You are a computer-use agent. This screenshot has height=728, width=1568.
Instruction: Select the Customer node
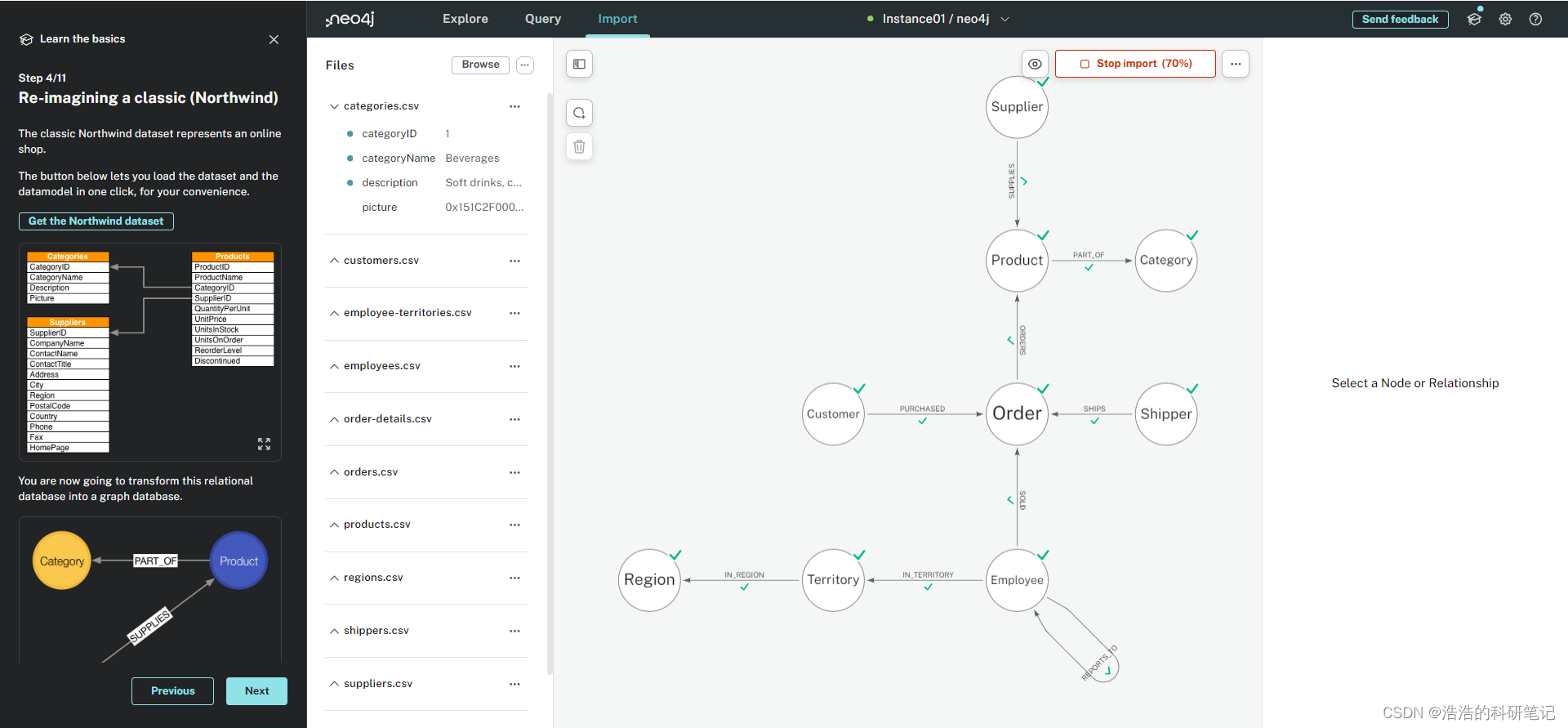tap(833, 414)
